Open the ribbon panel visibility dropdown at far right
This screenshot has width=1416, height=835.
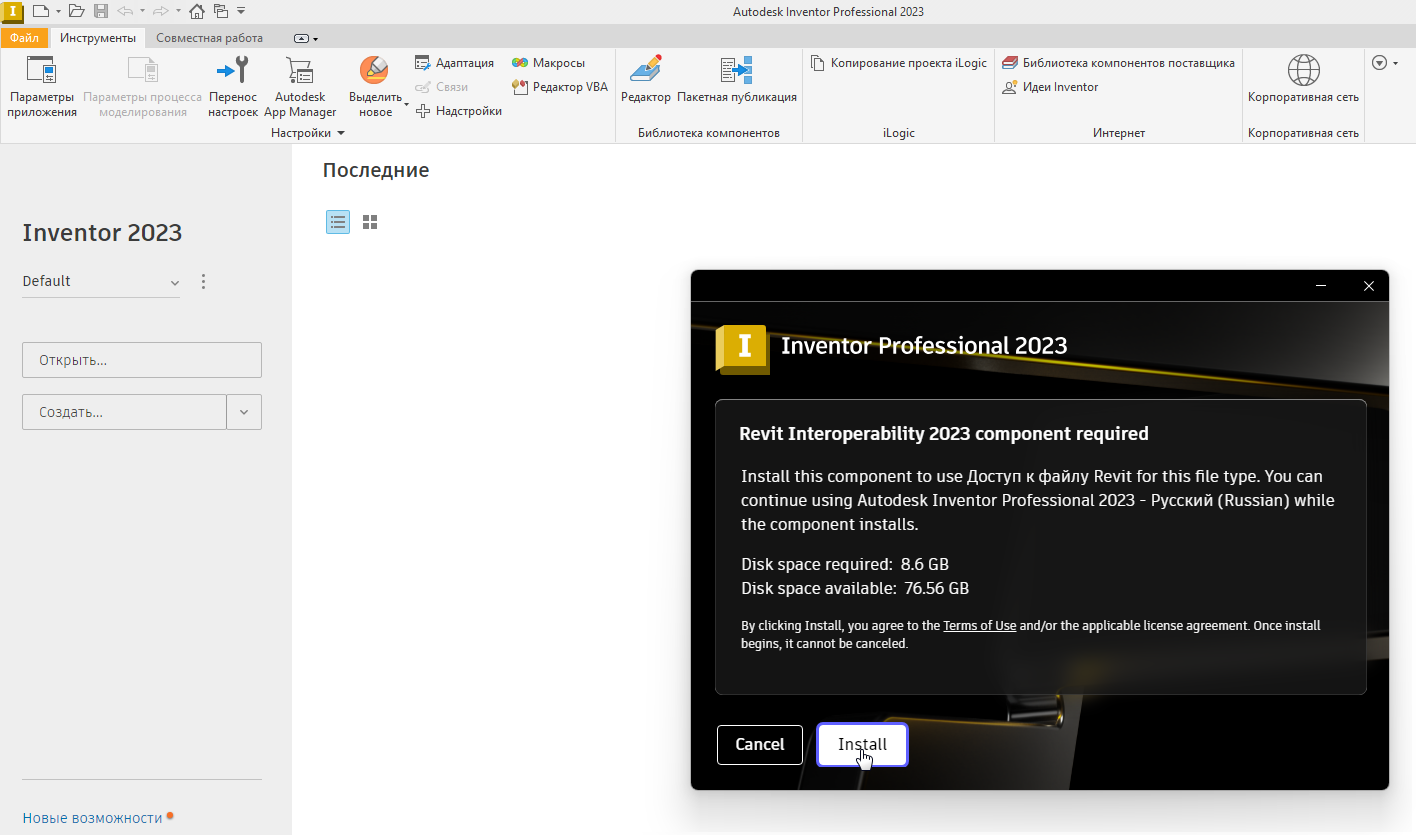point(1385,63)
